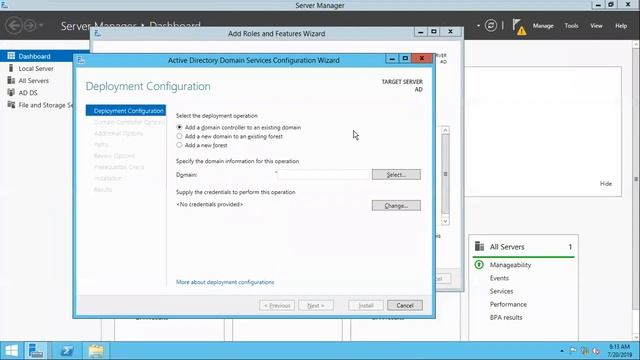Click inside the Domain input field
Image resolution: width=640 pixels, height=360 pixels.
(x=324, y=175)
